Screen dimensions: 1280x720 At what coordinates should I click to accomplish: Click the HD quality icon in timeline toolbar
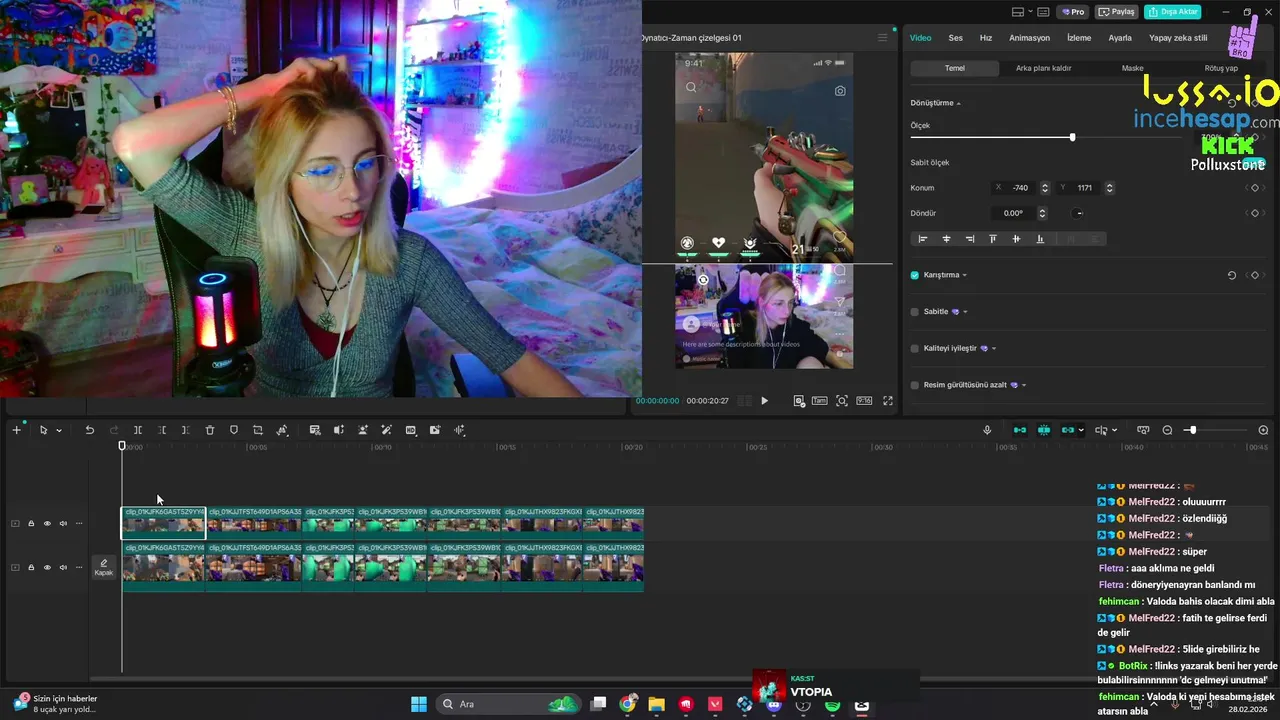point(411,430)
